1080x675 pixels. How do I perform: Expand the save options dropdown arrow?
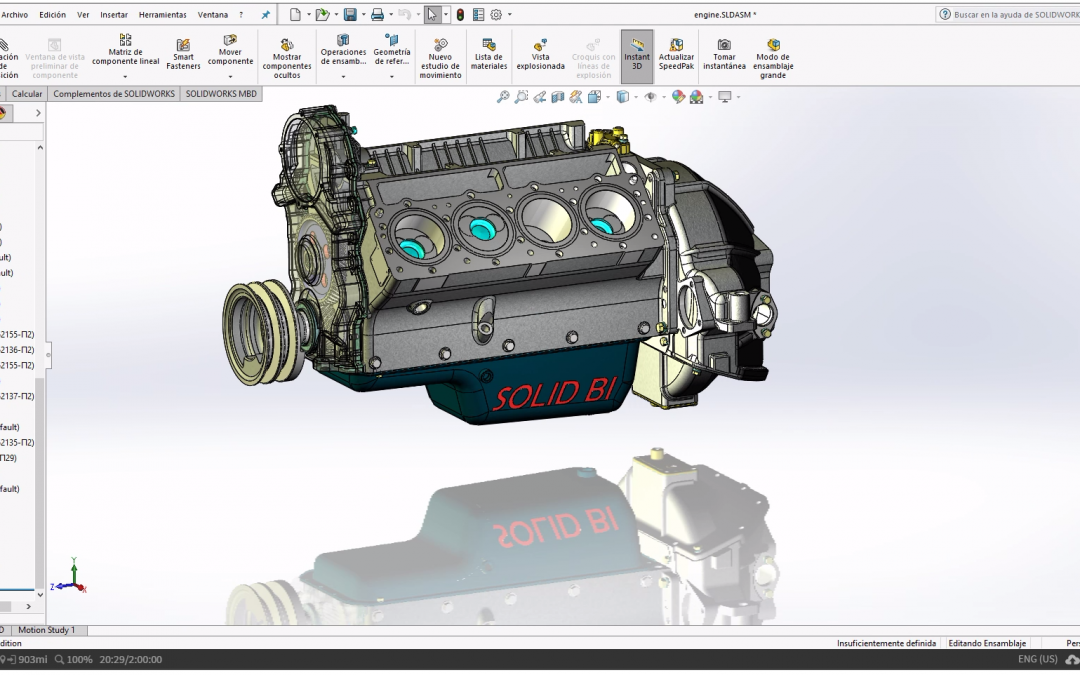click(363, 14)
